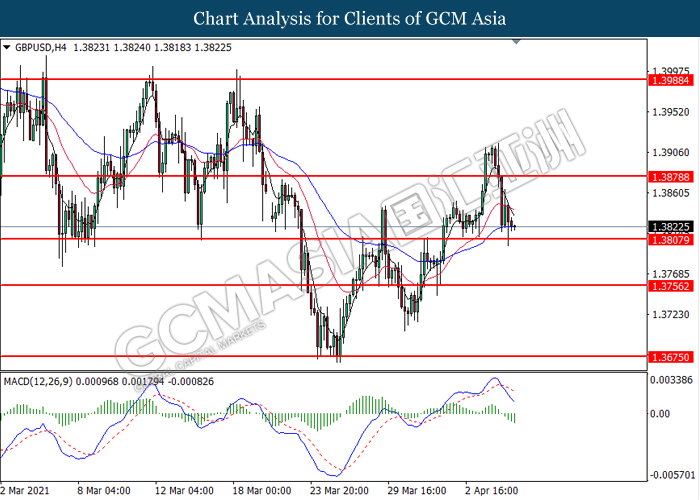Select the 1.36750 red price label
The height and width of the screenshot is (500, 700).
[671, 357]
